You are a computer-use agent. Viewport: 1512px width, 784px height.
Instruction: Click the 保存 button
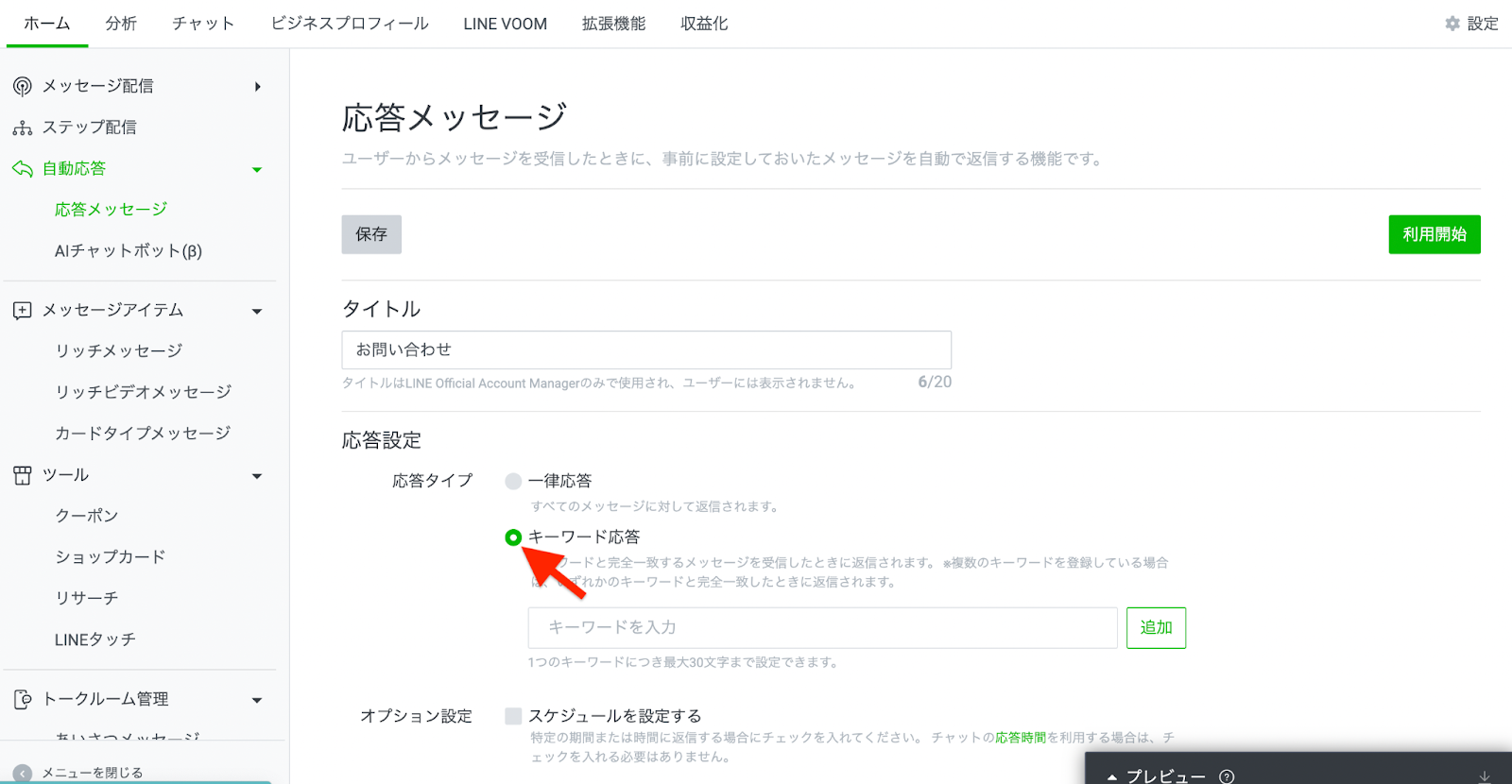coord(371,234)
